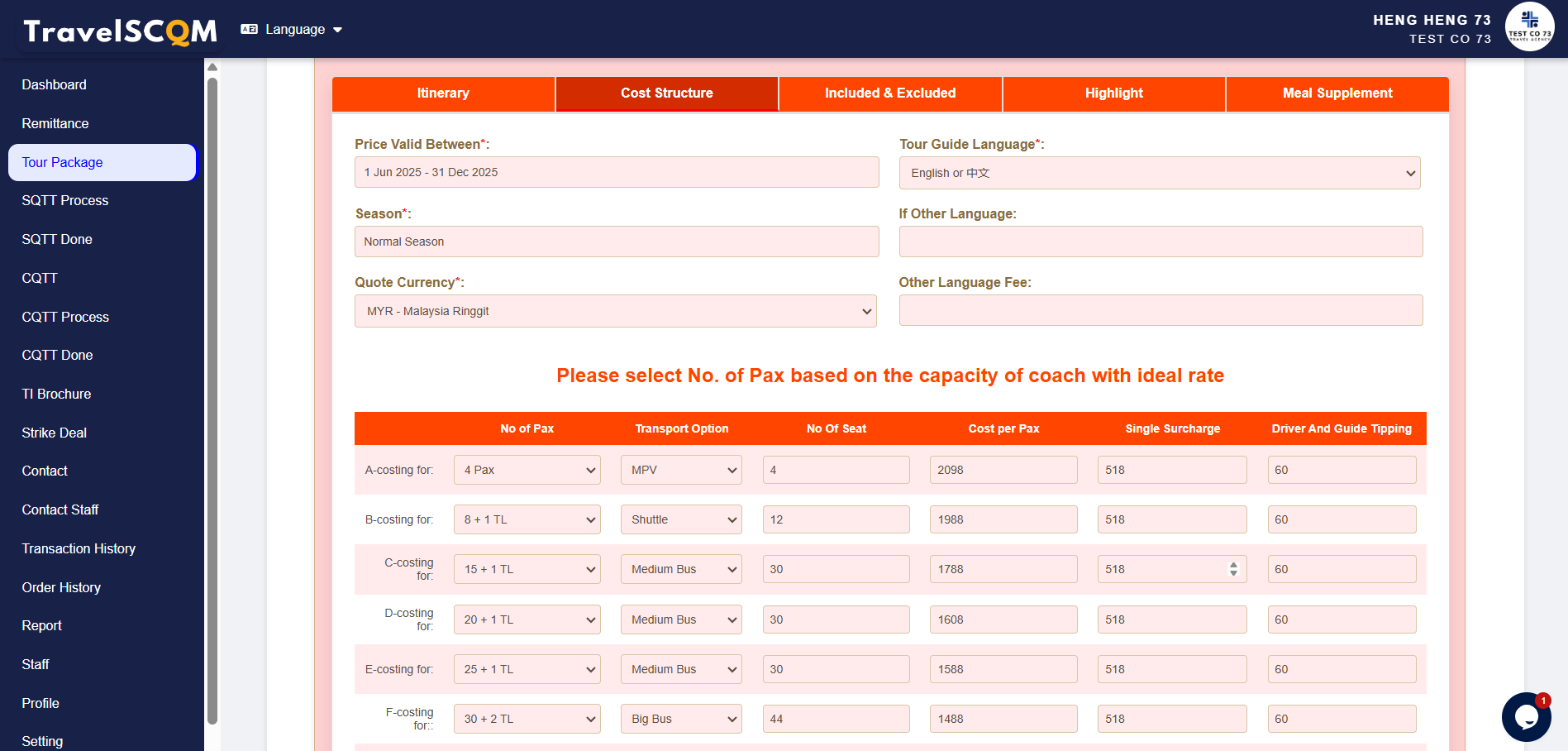Open the Meal Supplement tab

[1337, 93]
